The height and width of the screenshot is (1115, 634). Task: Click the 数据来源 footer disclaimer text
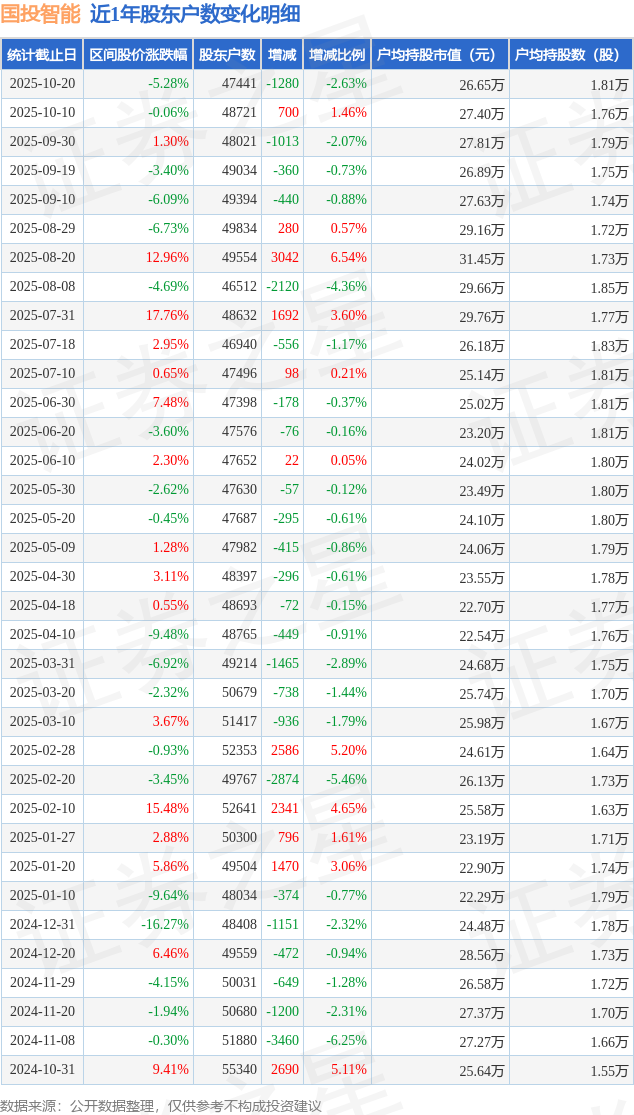[x=161, y=1105]
